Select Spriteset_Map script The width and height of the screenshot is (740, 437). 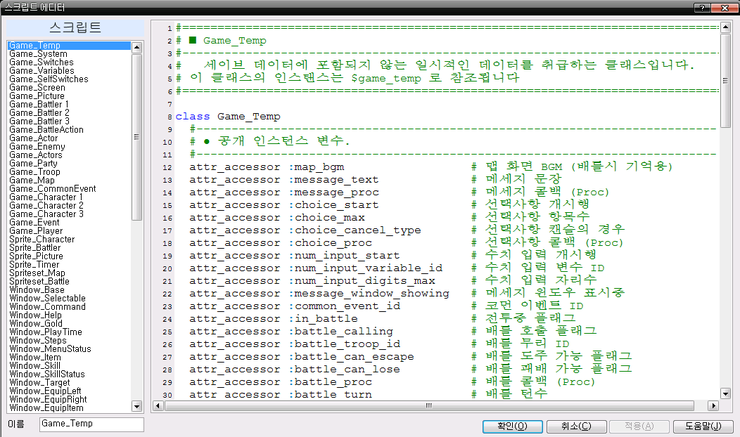point(69,273)
